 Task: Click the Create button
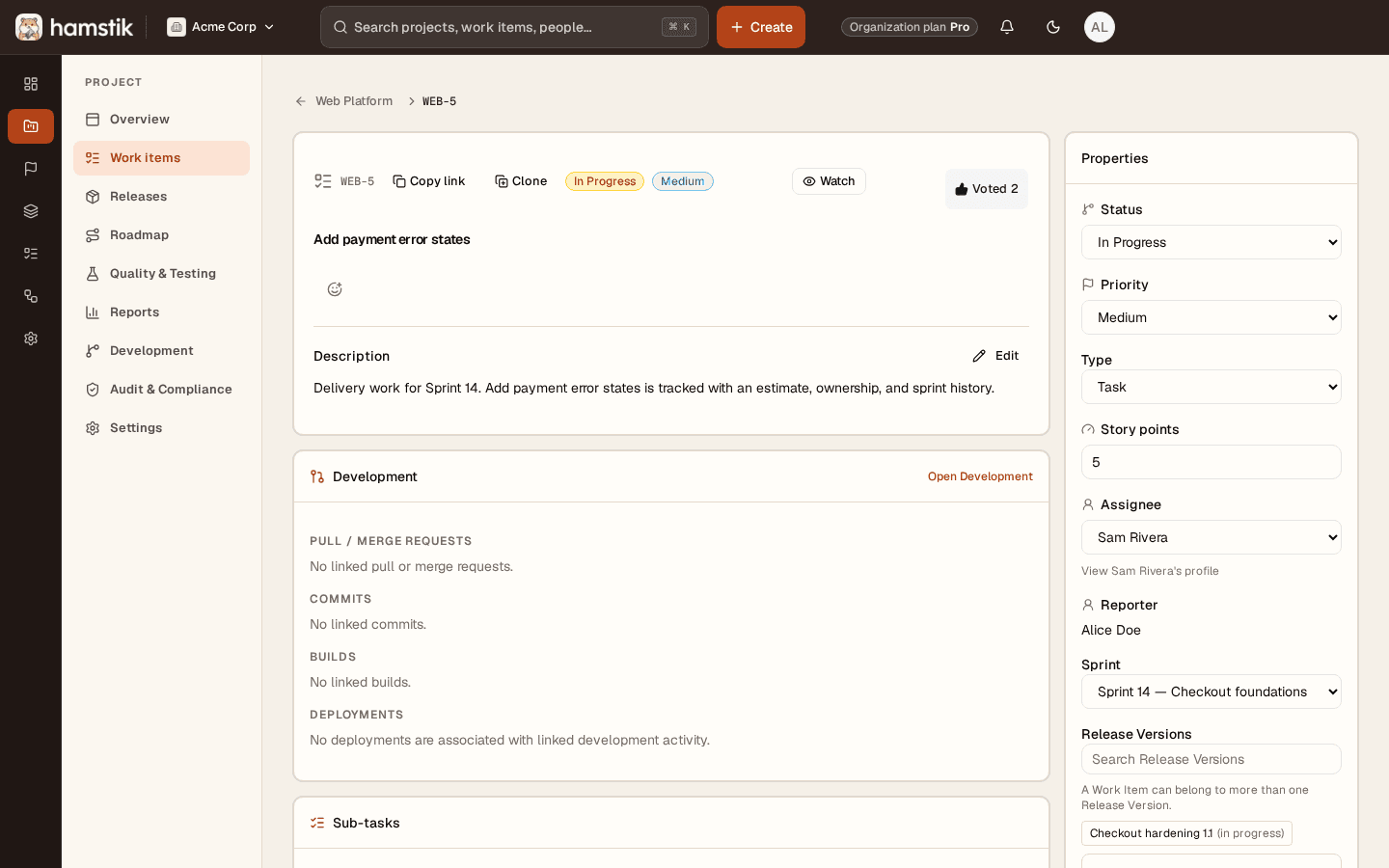point(761,27)
